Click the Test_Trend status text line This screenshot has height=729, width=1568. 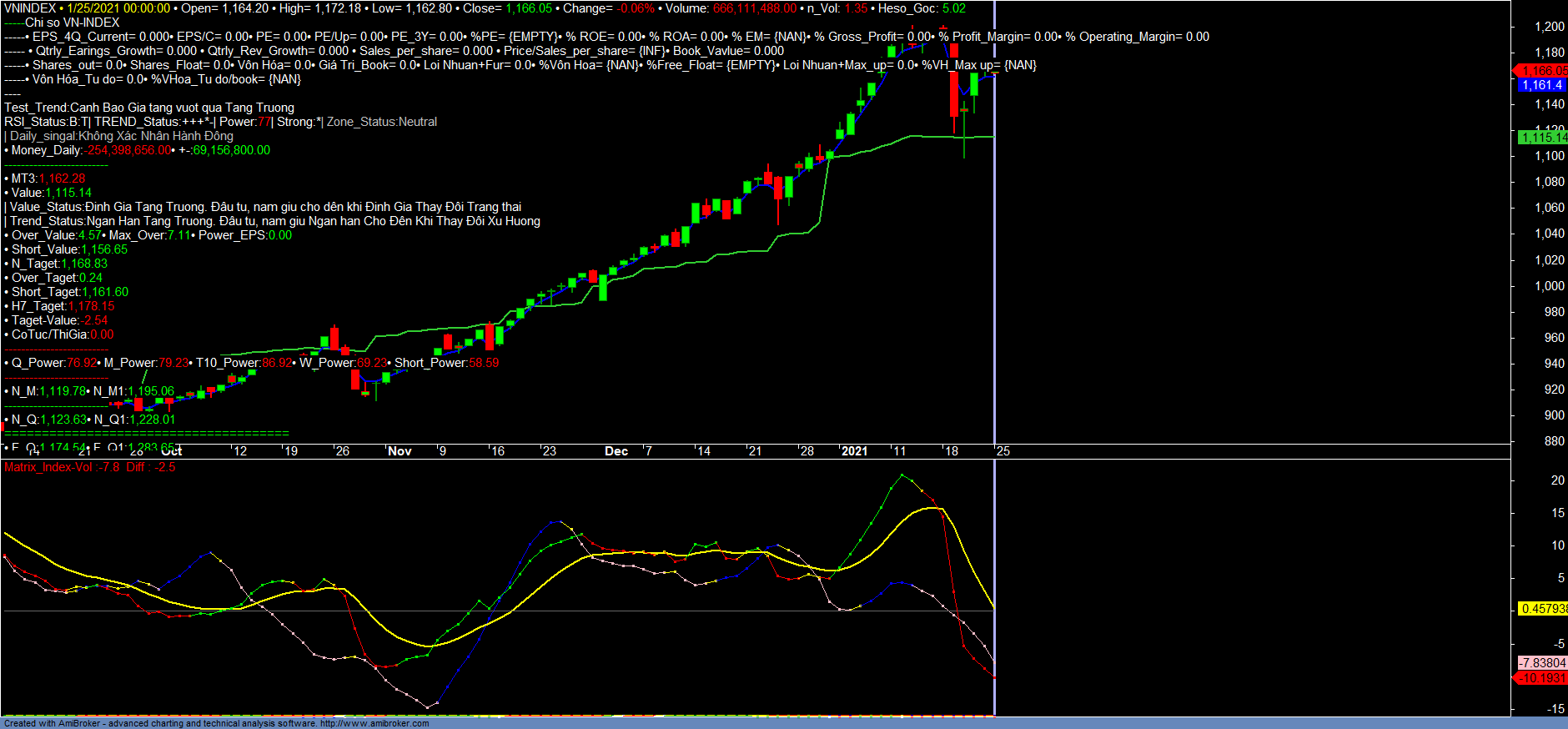149,108
